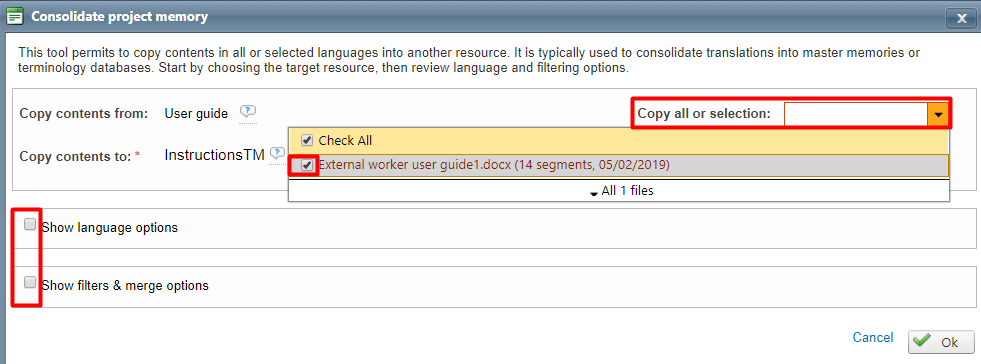
Task: Cancel the consolidation dialog
Action: click(x=873, y=338)
